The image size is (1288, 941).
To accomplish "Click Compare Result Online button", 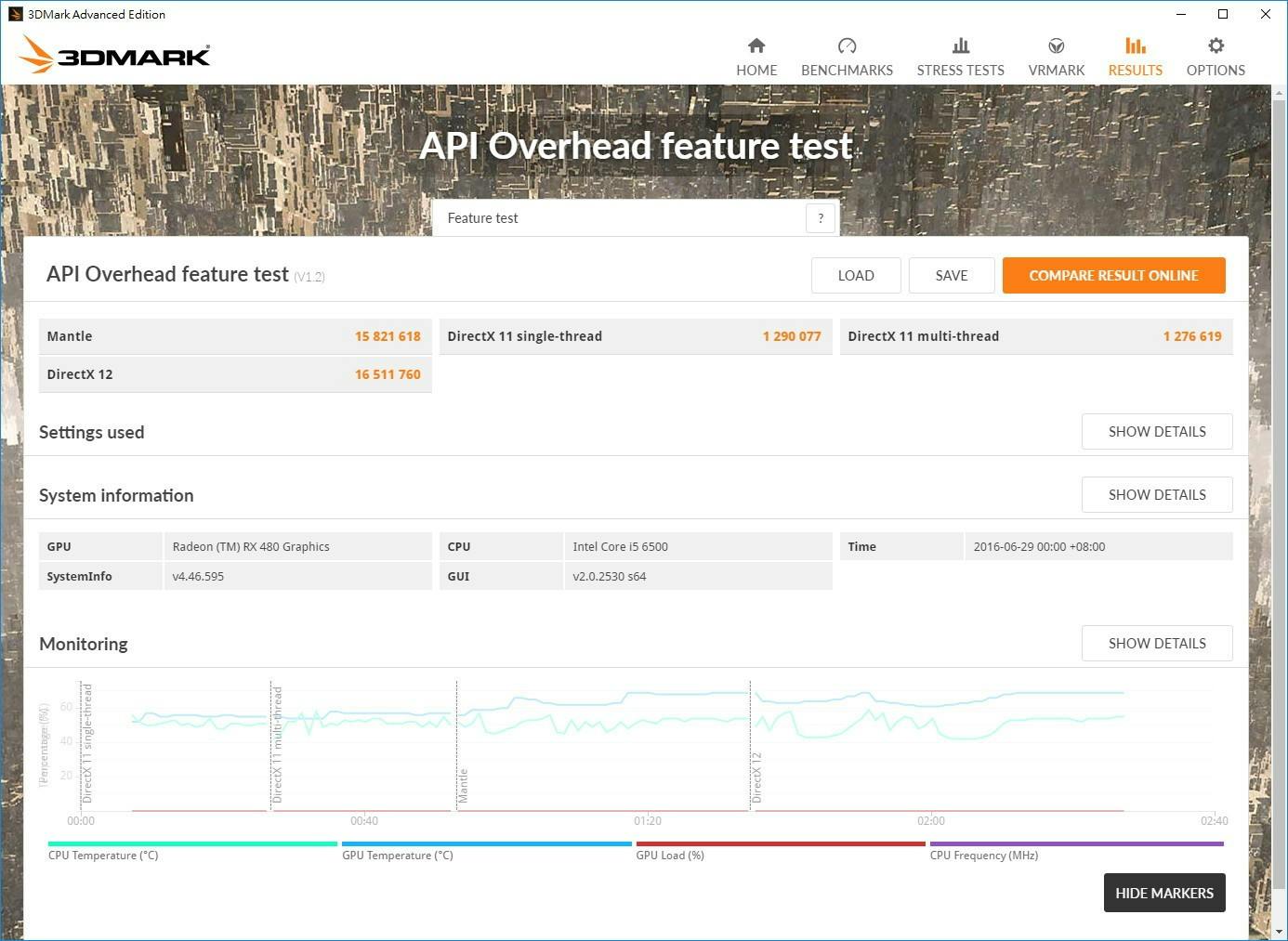I will tap(1112, 276).
